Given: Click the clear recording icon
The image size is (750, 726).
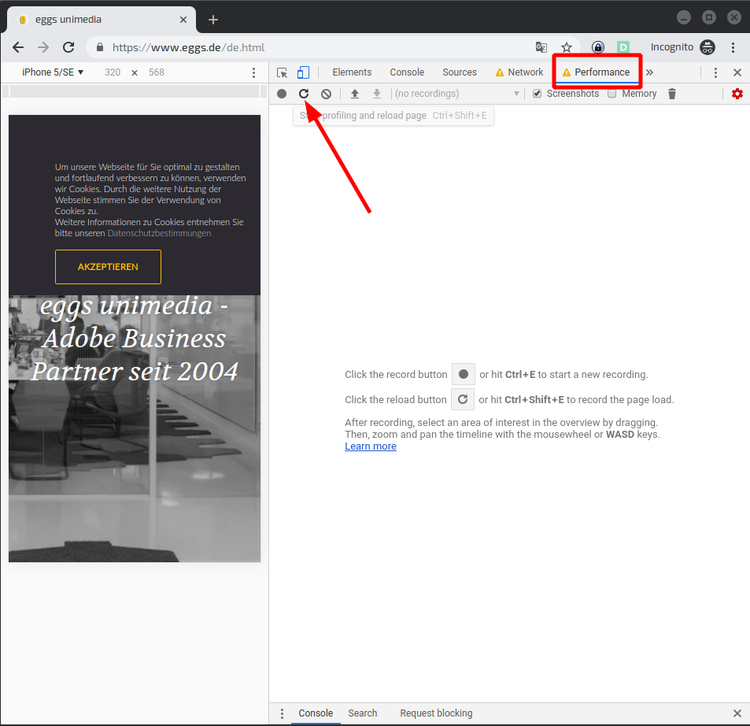Looking at the screenshot, I should pyautogui.click(x=326, y=94).
